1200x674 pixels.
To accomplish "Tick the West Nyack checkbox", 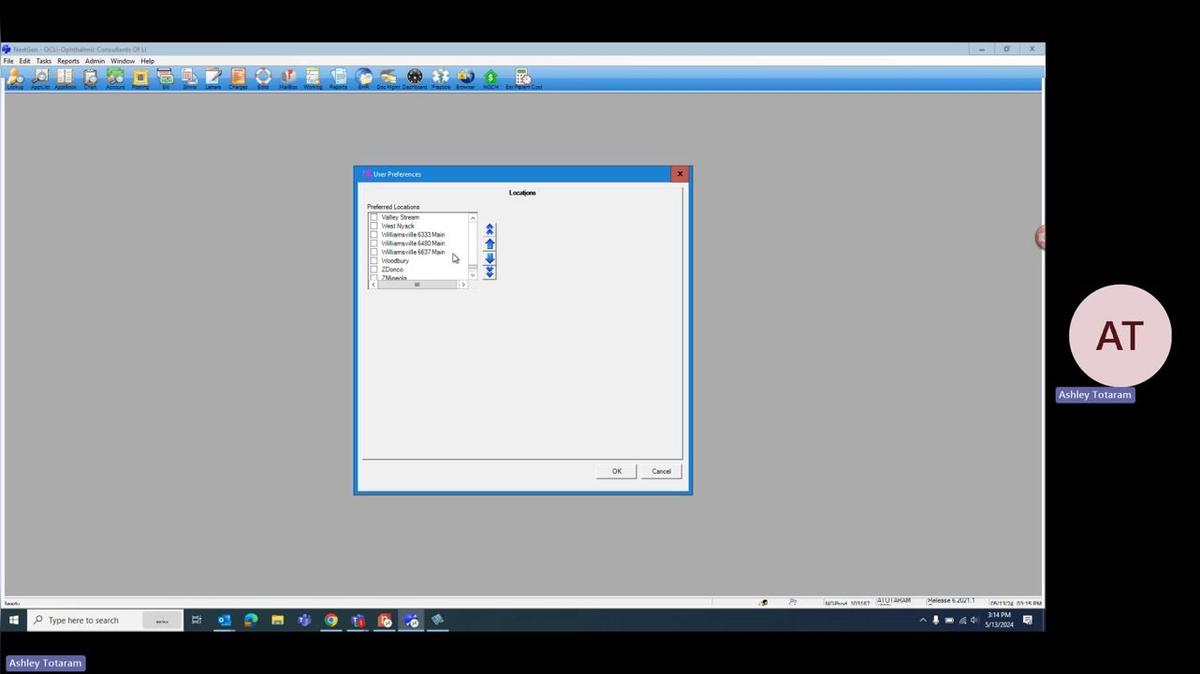I will [x=374, y=226].
